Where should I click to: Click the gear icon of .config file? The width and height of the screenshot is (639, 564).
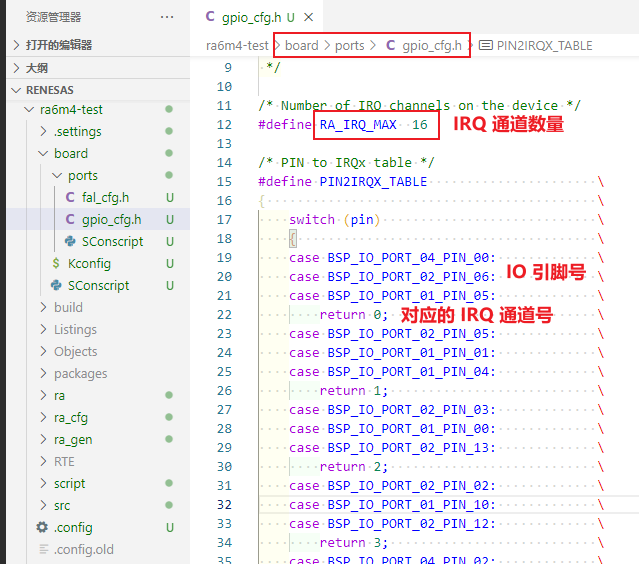tap(42, 528)
